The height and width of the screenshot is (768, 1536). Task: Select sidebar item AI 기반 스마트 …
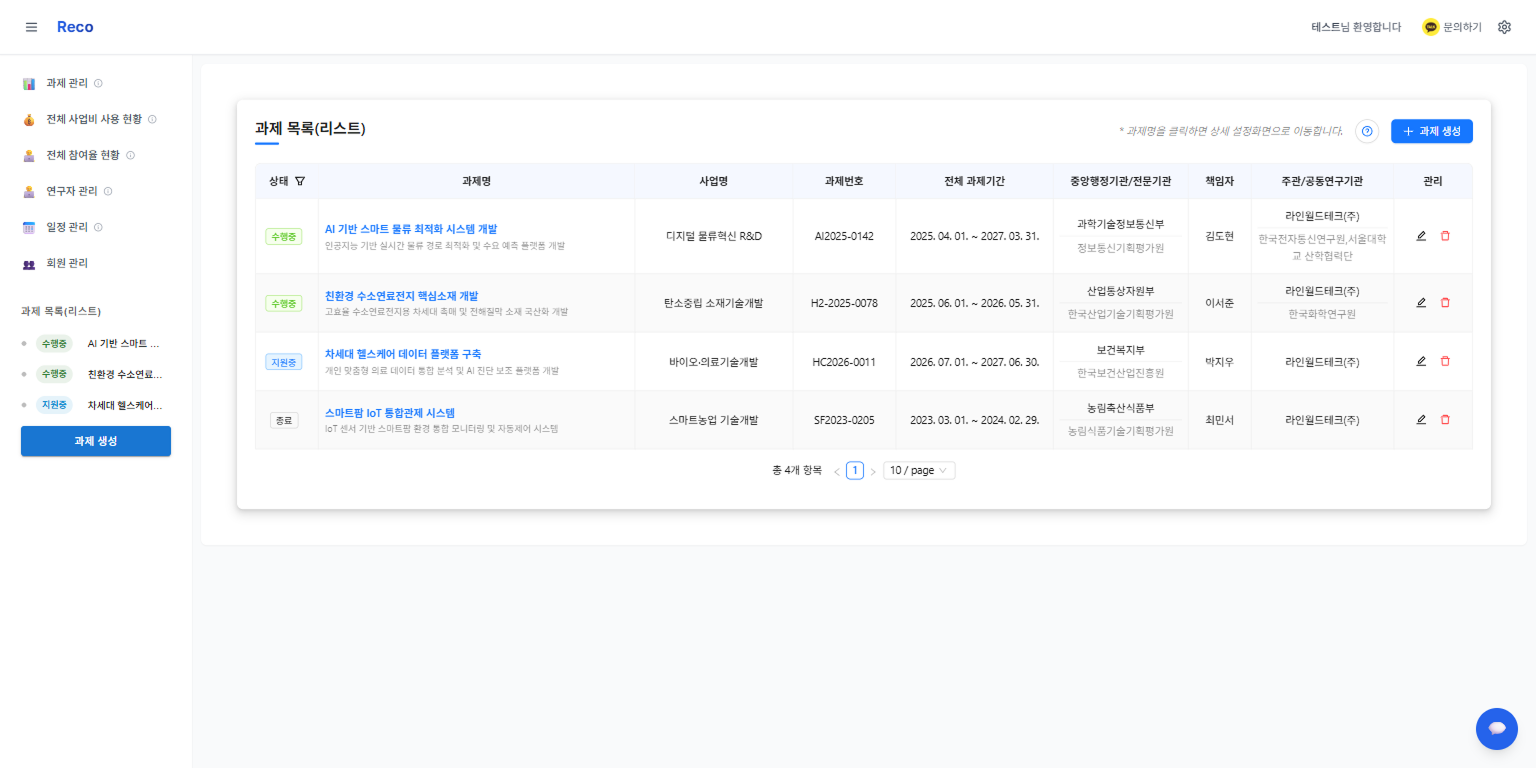(124, 343)
